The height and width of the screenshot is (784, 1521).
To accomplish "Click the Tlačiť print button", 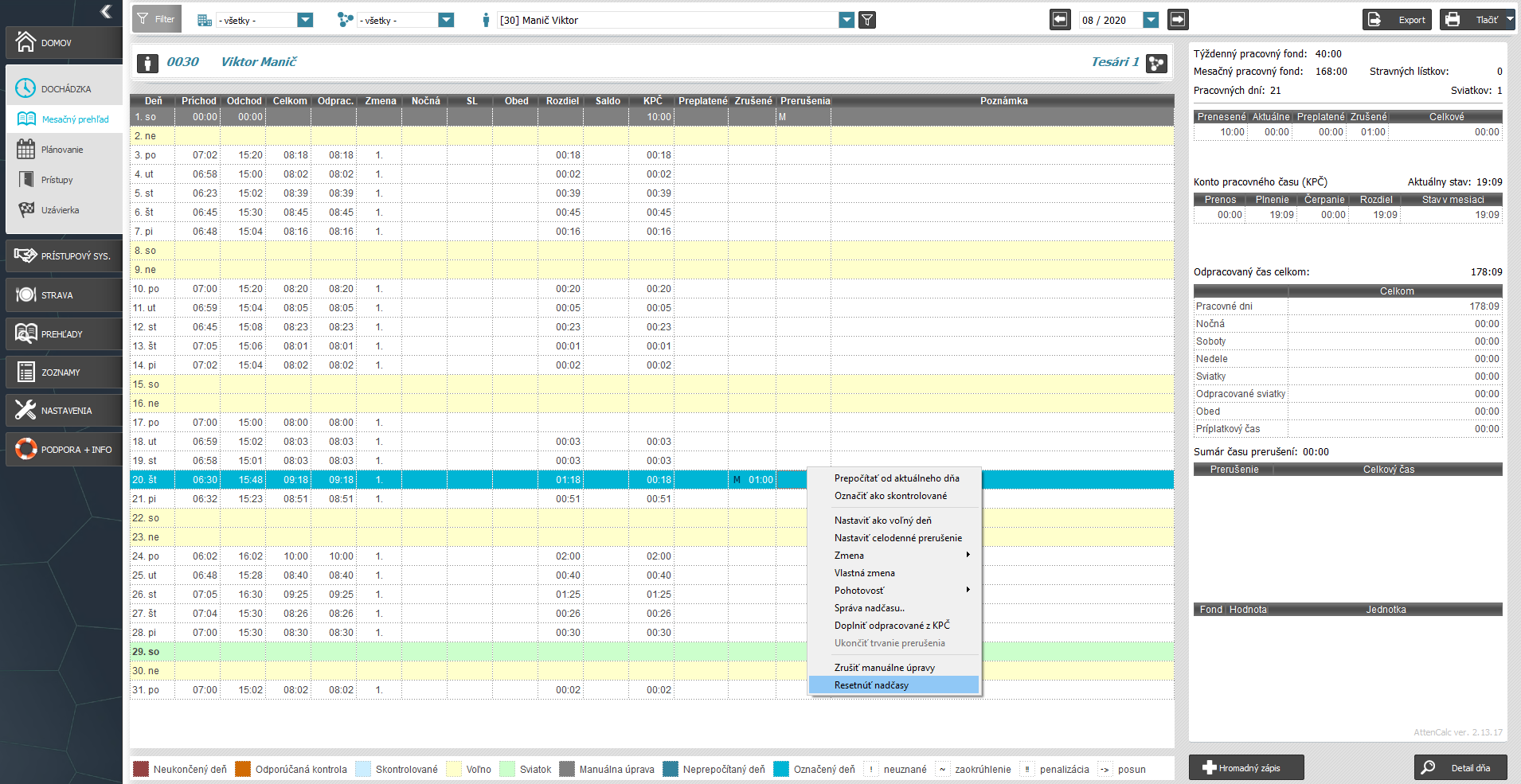I will (1472, 20).
